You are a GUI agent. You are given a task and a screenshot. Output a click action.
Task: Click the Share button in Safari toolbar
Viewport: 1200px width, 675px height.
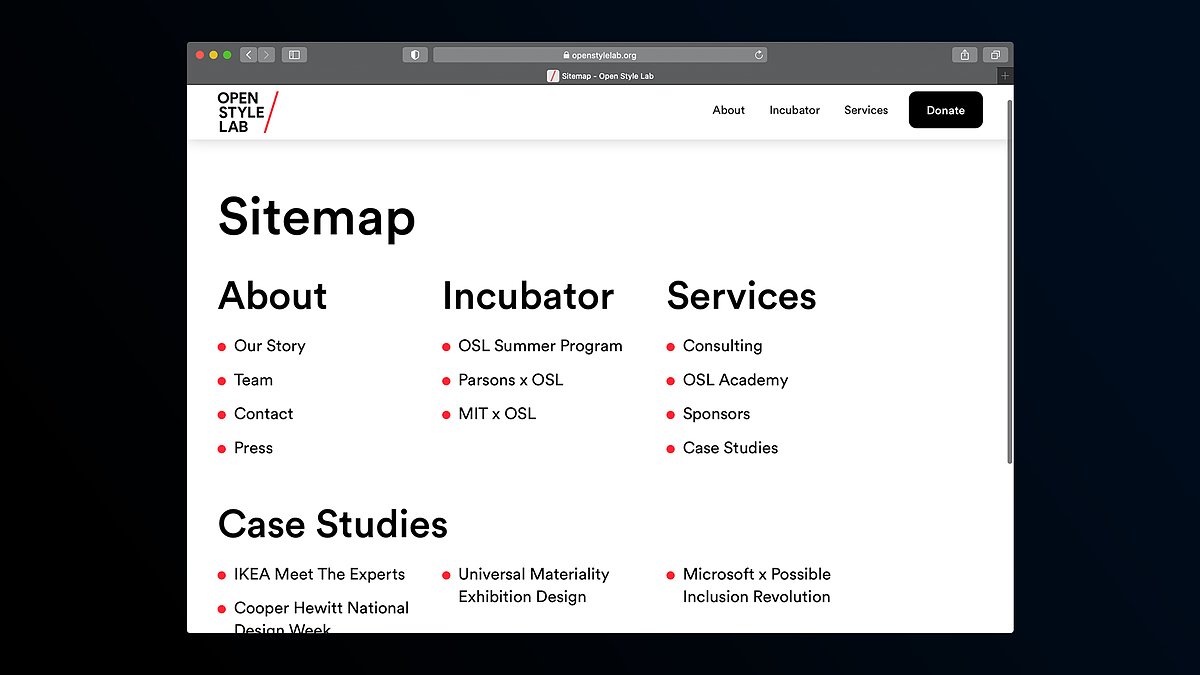coord(964,55)
